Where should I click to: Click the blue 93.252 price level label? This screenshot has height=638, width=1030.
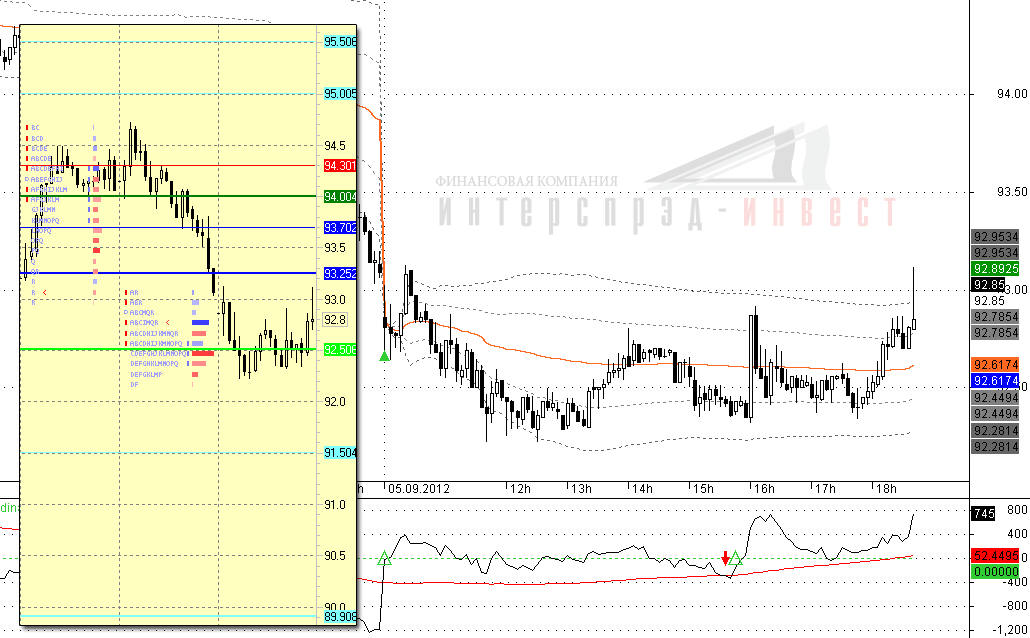tap(340, 273)
